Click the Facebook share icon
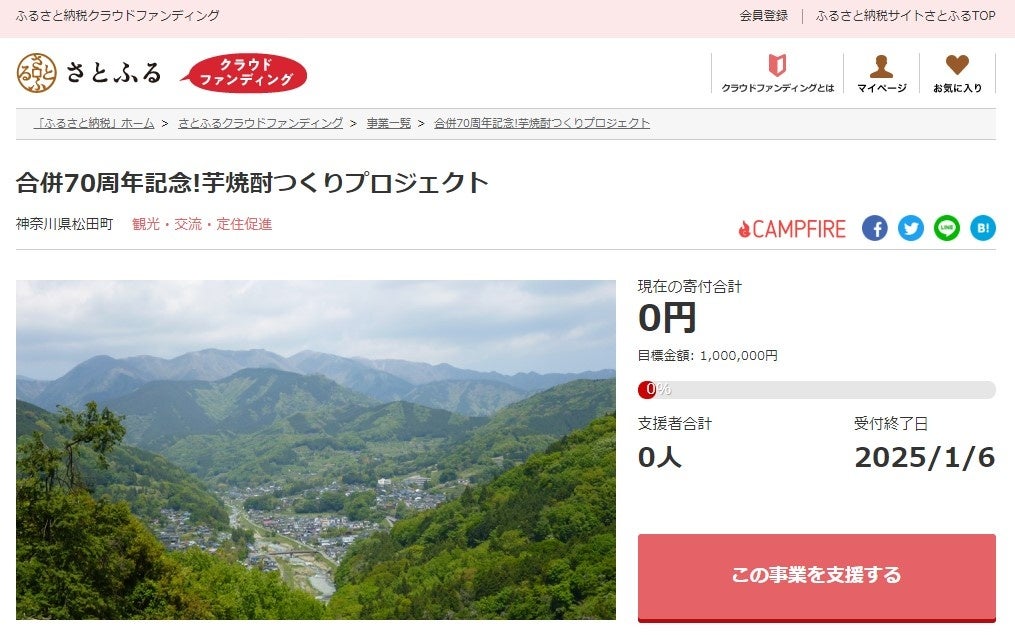The width and height of the screenshot is (1015, 635). pyautogui.click(x=875, y=228)
